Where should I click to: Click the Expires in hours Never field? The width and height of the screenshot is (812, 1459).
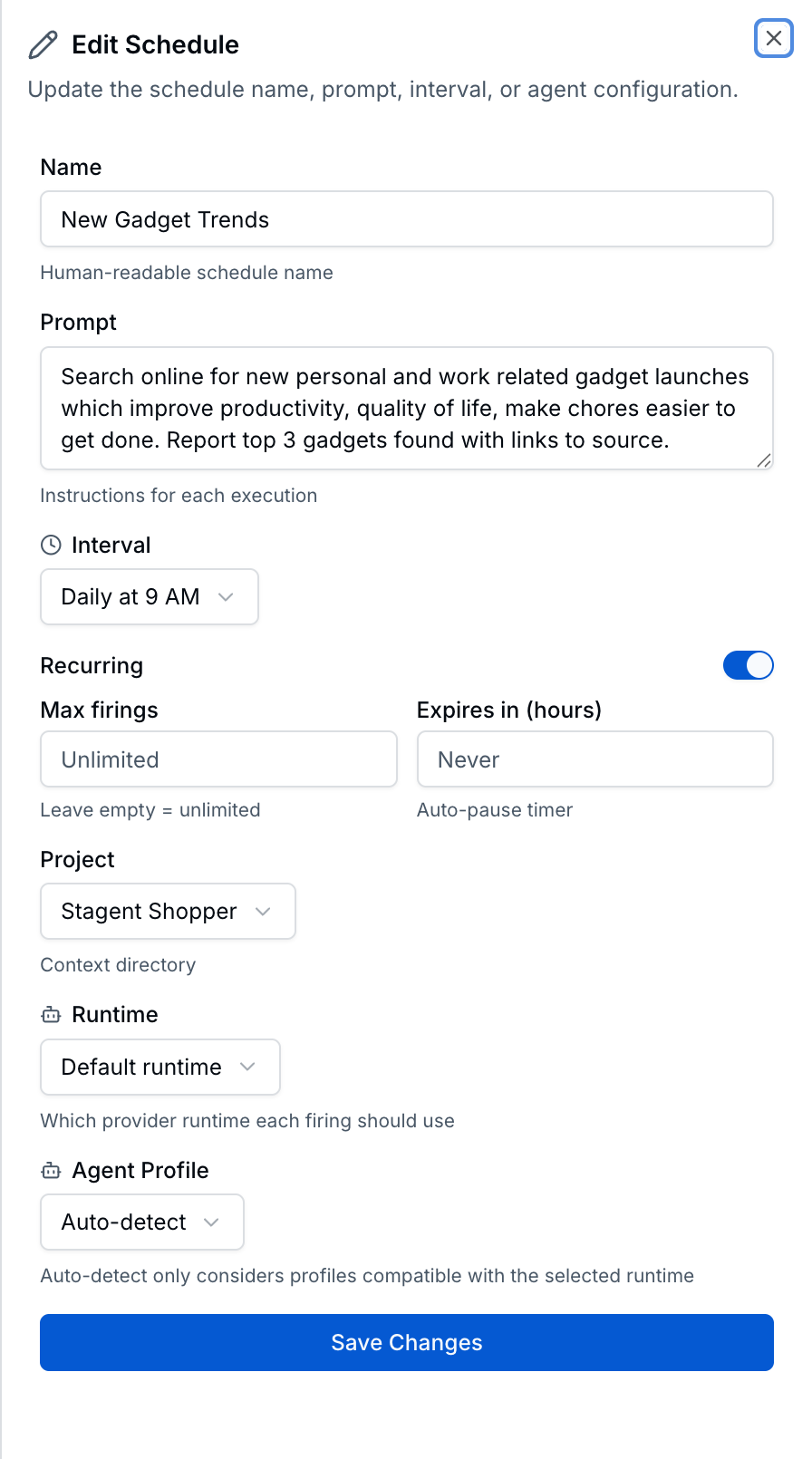point(594,758)
